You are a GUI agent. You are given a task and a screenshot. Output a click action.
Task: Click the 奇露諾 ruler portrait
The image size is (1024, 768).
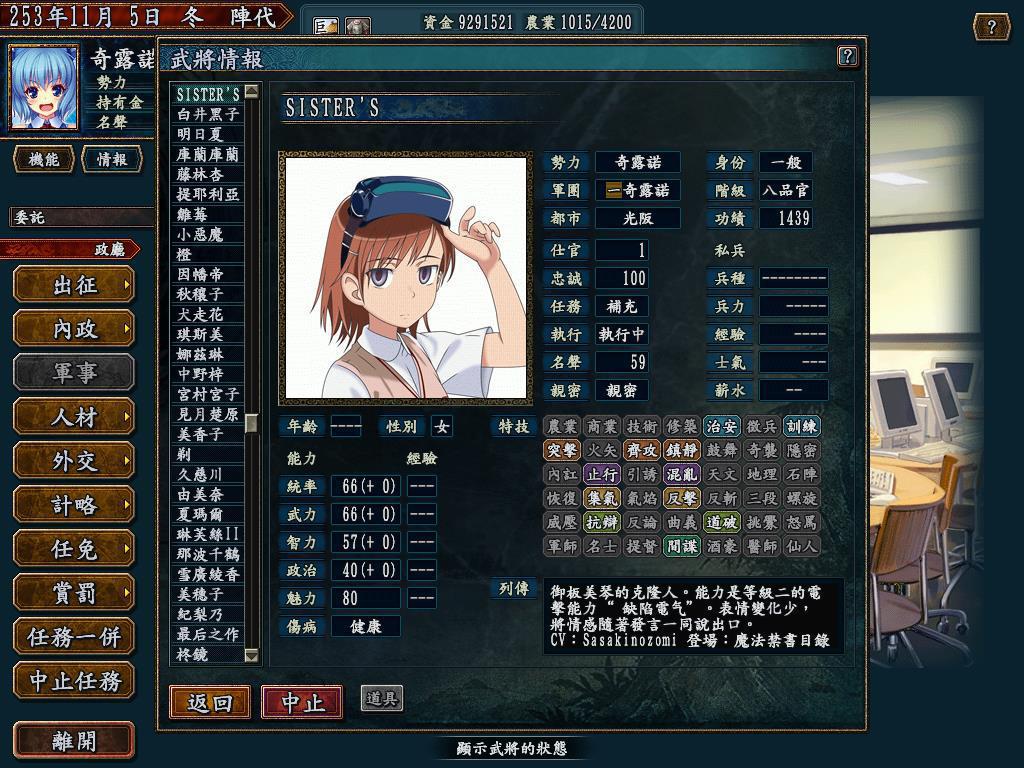44,88
